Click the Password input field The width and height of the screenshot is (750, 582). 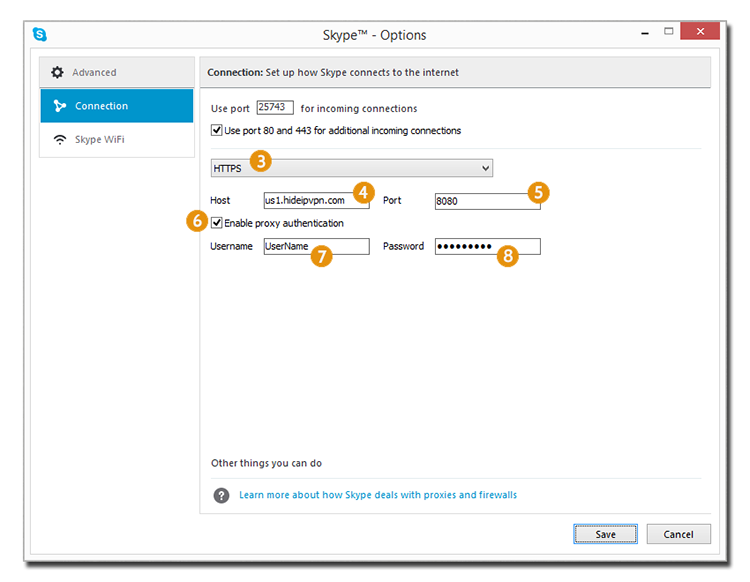click(x=487, y=246)
